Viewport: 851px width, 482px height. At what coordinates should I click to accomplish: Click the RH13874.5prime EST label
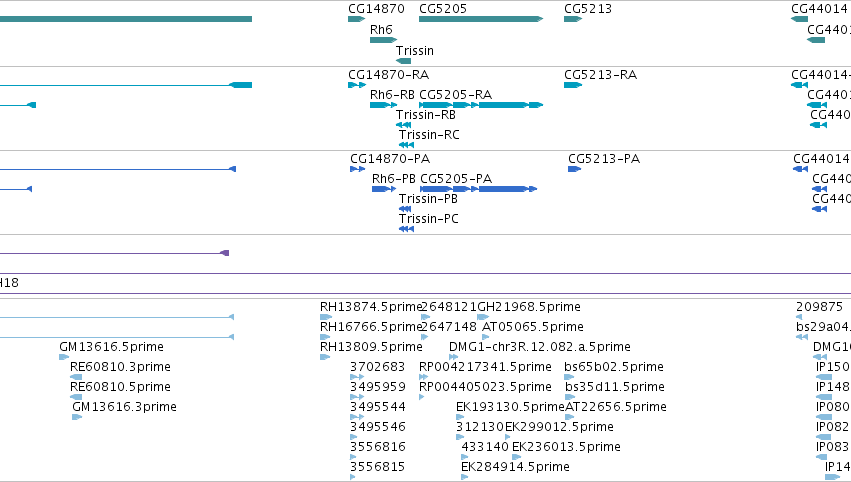tap(371, 307)
